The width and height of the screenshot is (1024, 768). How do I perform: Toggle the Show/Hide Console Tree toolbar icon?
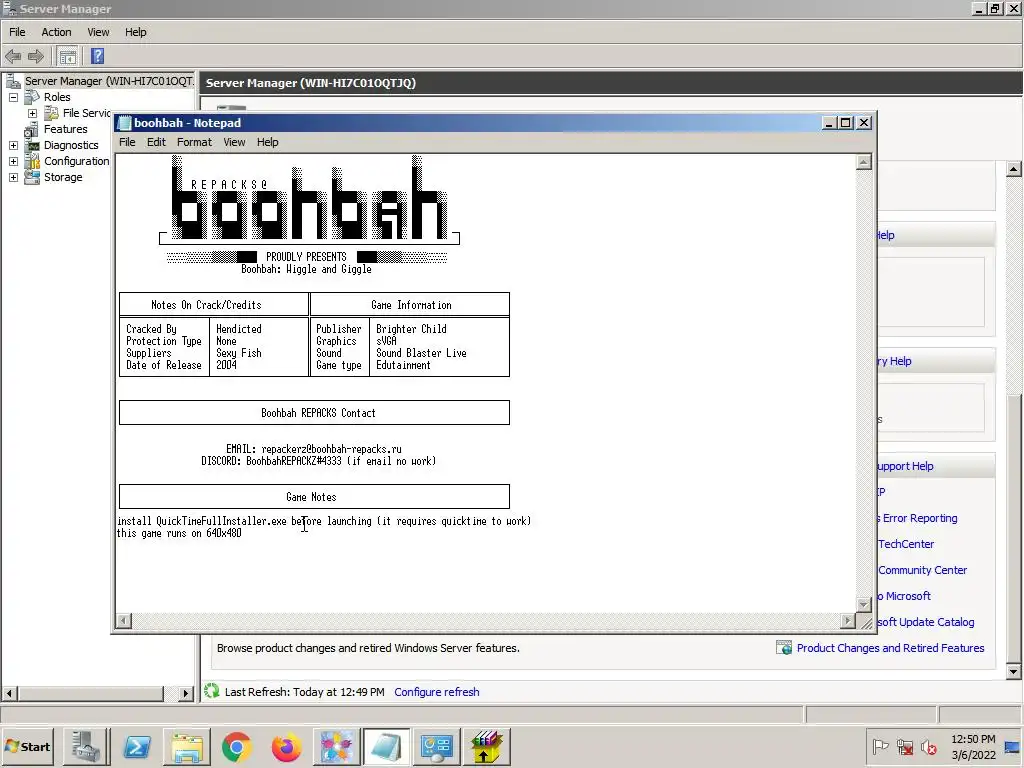(x=67, y=56)
